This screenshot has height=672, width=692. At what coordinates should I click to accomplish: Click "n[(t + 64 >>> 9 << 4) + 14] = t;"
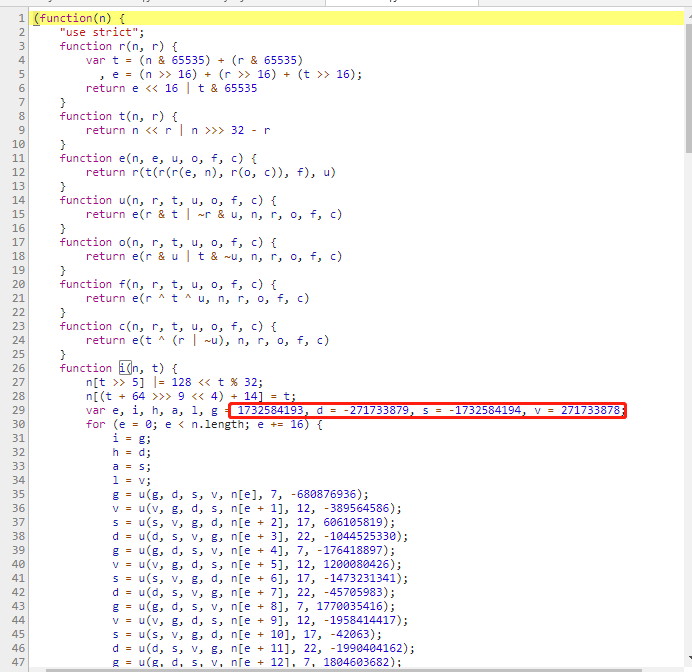191,396
